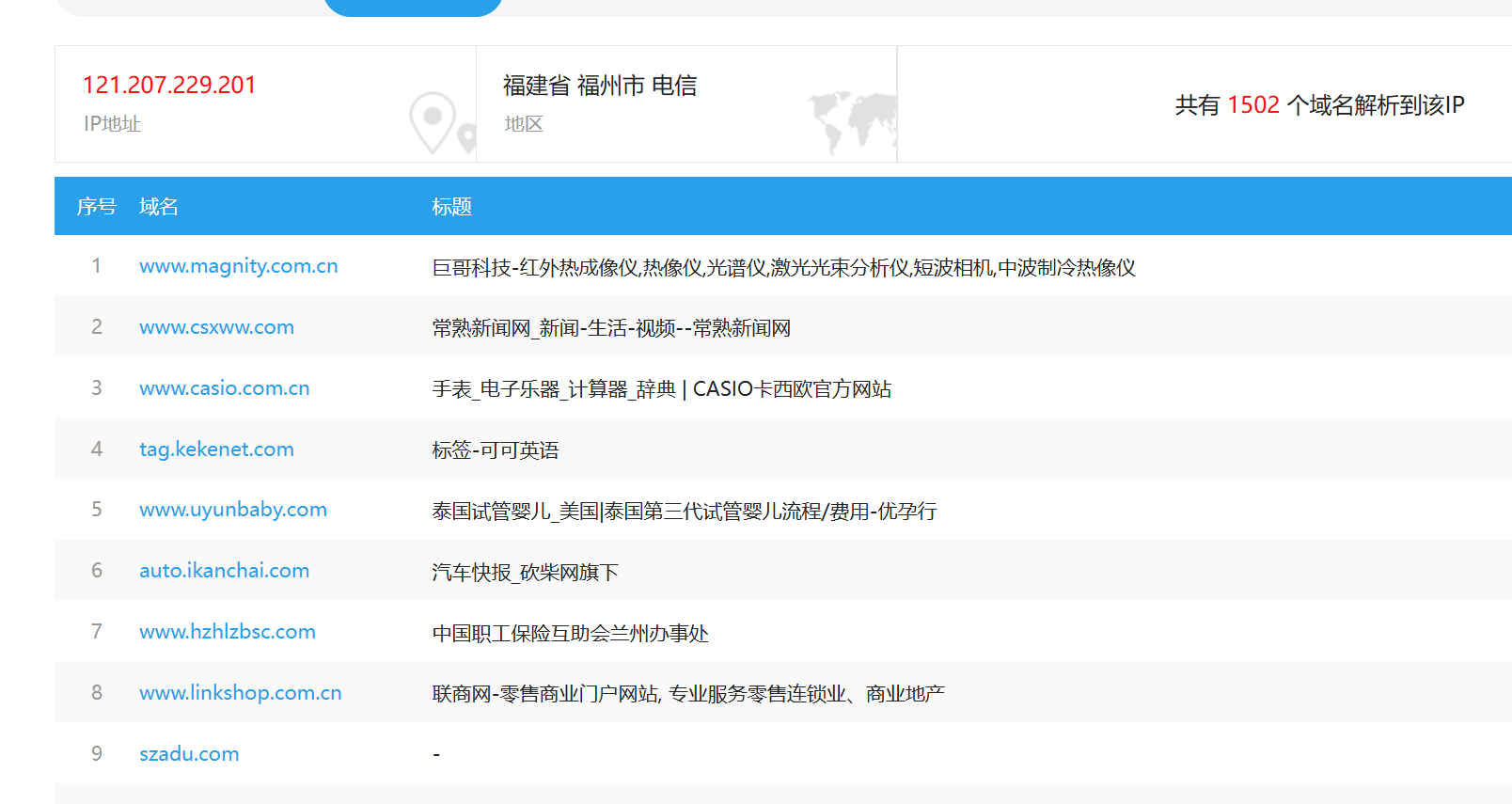
Task: Open the szadu.com domain link
Action: click(189, 754)
